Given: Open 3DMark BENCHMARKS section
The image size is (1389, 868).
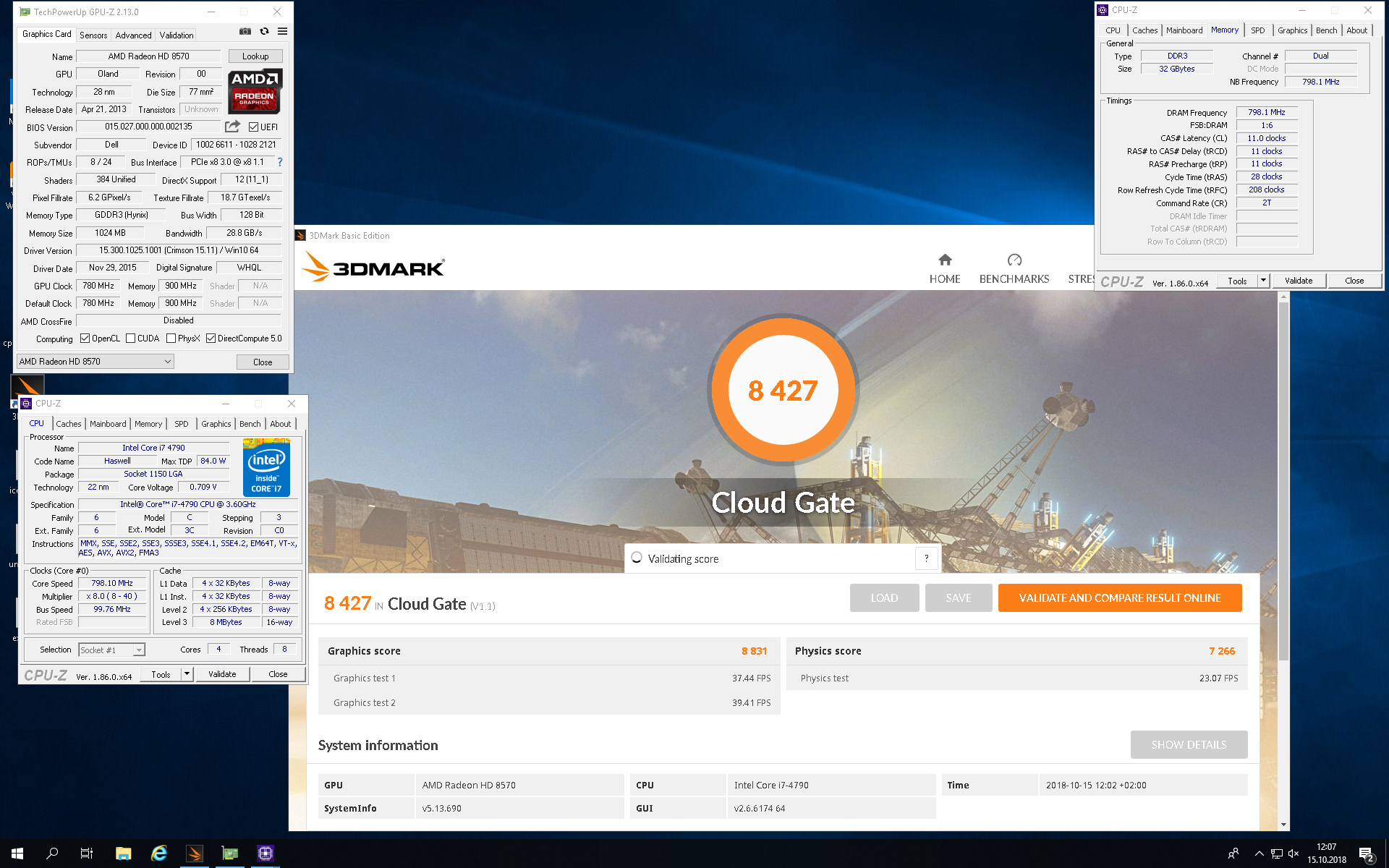Looking at the screenshot, I should pos(1014,269).
